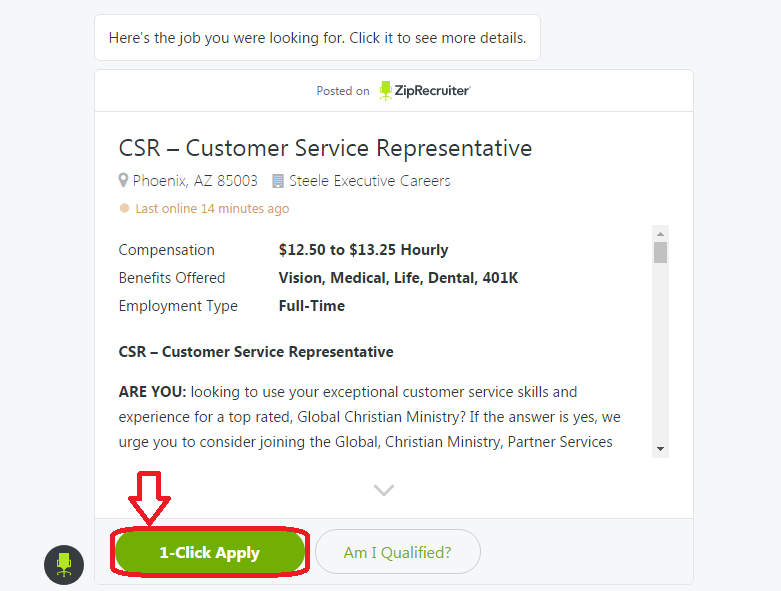The height and width of the screenshot is (591, 781).
Task: Click the ZipRecruiter wordmark text
Action: 433,91
